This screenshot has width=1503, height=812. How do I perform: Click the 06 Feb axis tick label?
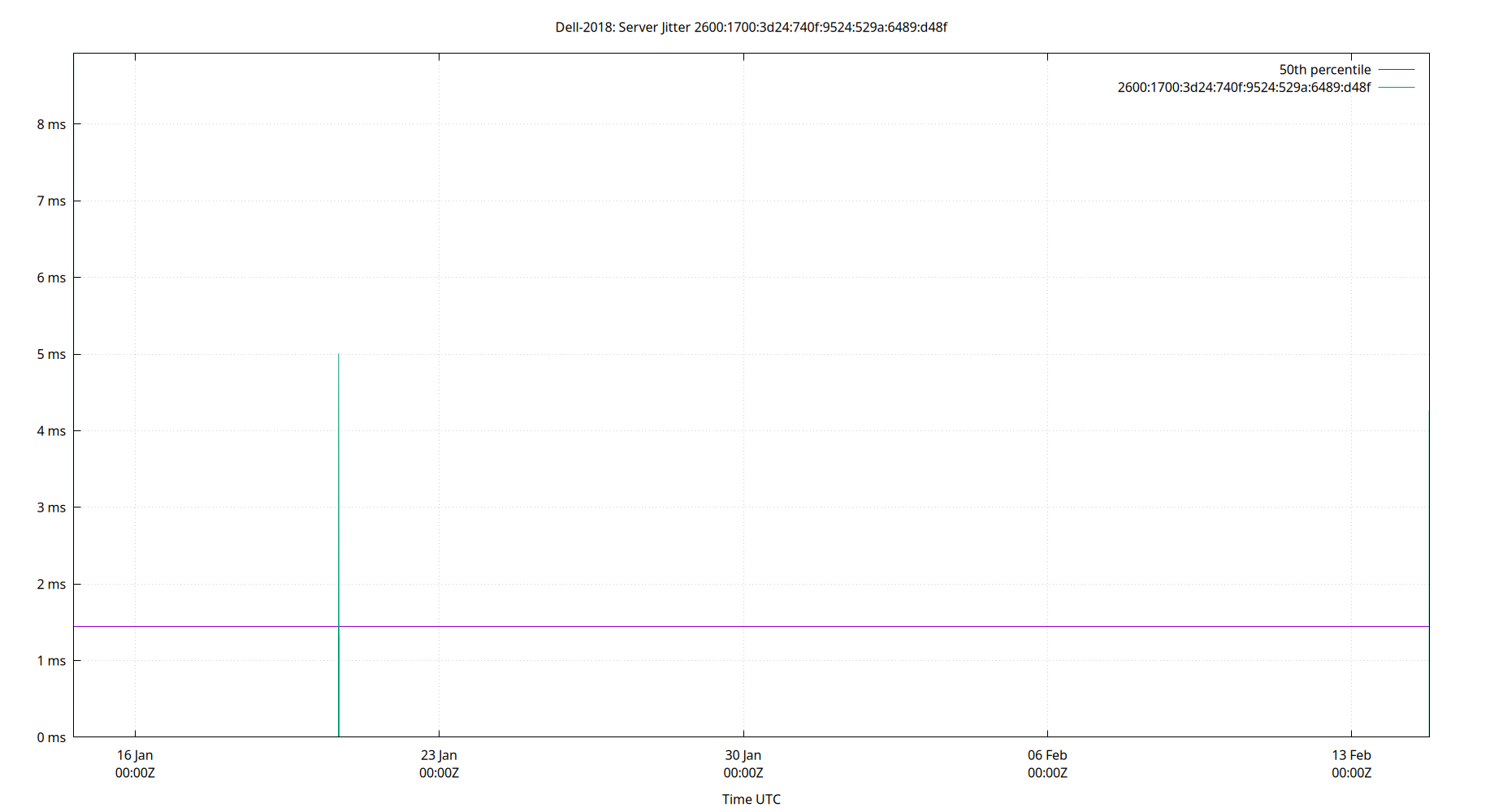point(1047,754)
